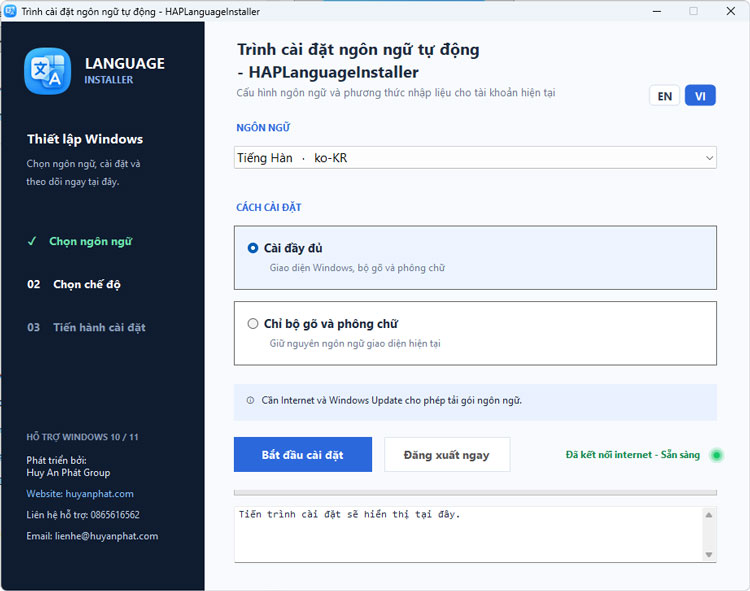The image size is (750, 591).
Task: Click the green internet status indicator dot
Action: click(x=716, y=455)
